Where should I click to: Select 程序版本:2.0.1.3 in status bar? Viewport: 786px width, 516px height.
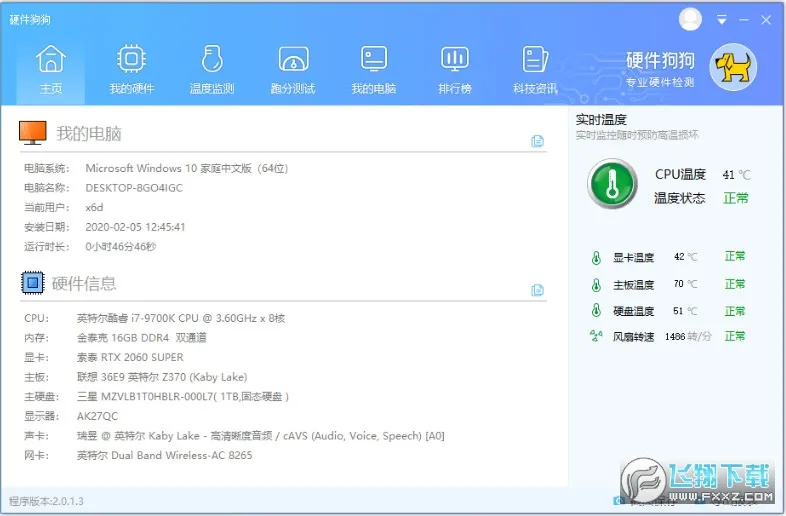[46, 501]
